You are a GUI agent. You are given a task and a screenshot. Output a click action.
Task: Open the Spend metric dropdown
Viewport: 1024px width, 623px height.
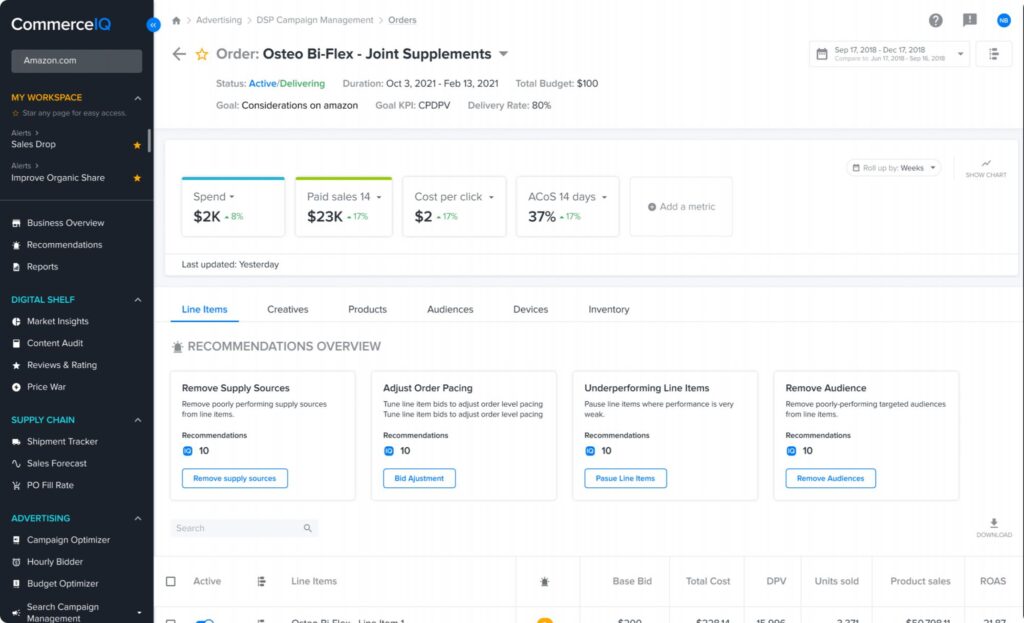click(x=232, y=197)
